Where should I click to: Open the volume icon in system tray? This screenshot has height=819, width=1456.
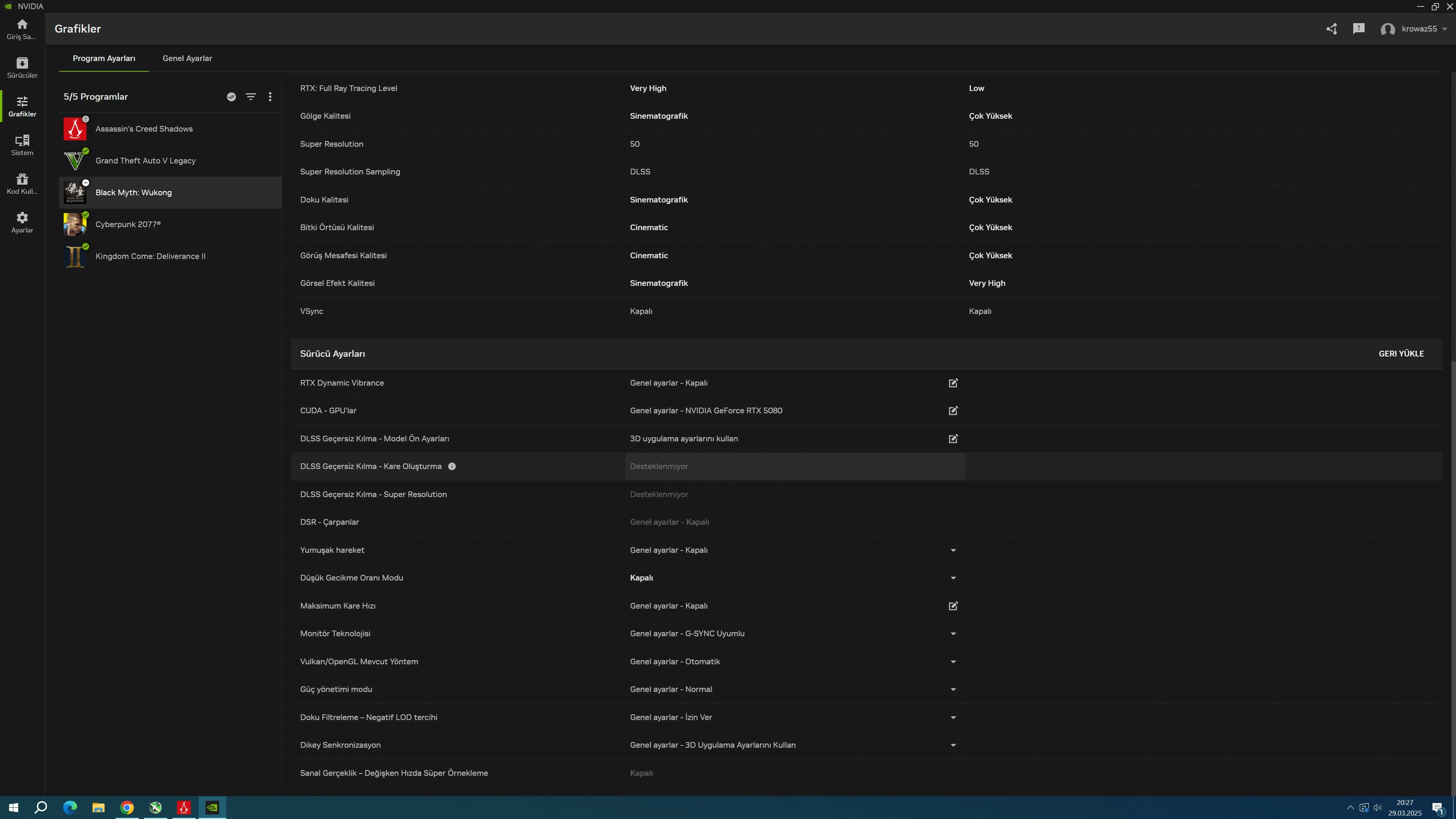pos(1378,808)
